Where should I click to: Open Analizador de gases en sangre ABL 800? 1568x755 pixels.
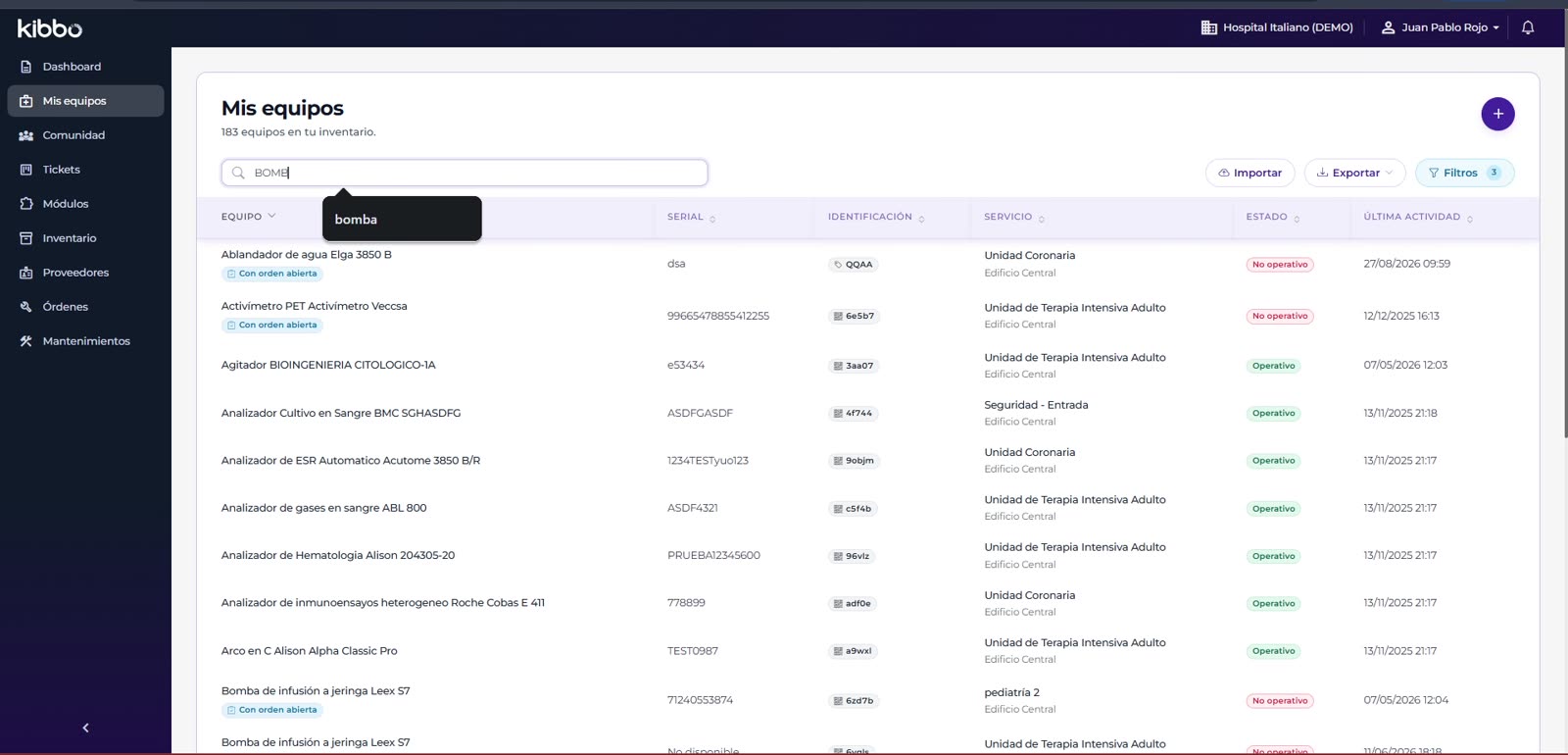324,508
